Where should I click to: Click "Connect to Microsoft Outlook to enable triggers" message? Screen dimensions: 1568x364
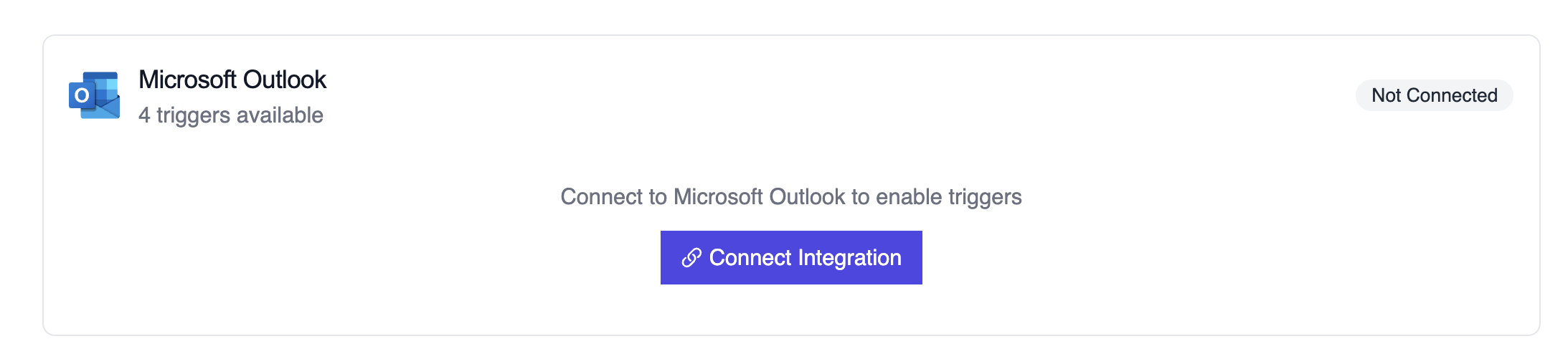pos(790,197)
